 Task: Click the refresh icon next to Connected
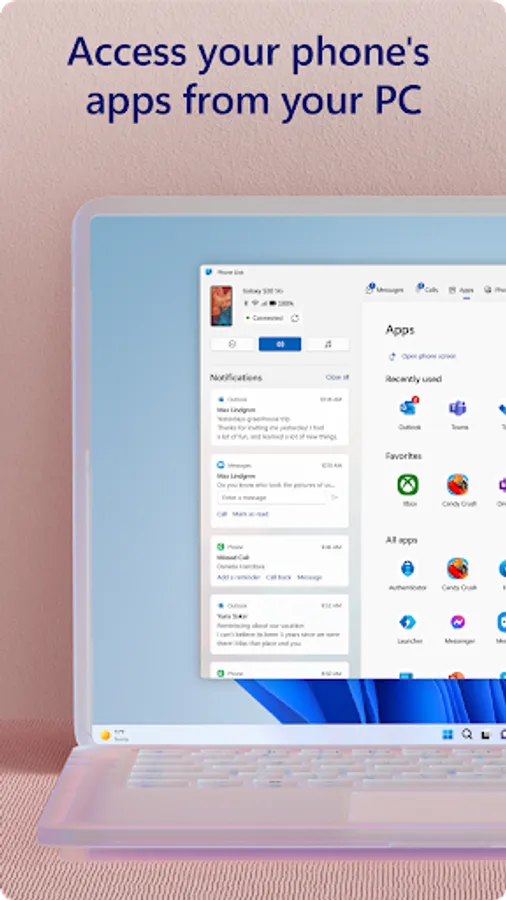coord(295,317)
